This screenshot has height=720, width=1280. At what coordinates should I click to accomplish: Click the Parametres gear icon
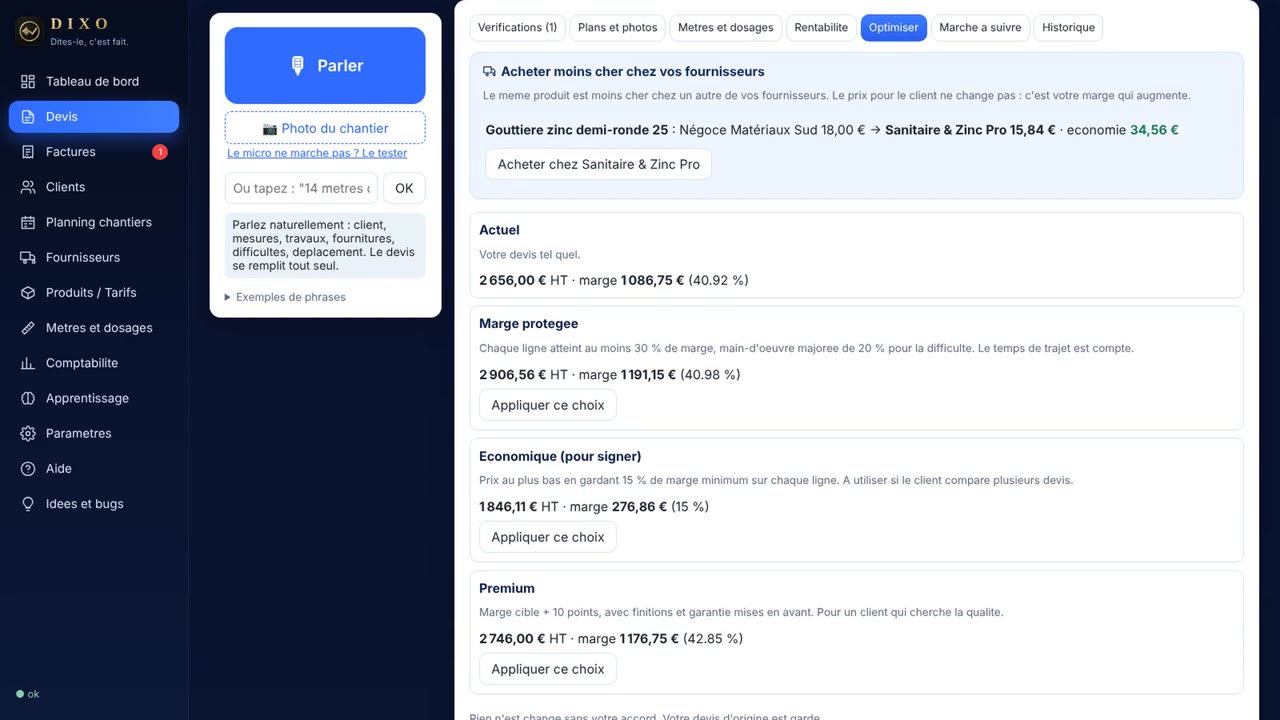(x=28, y=433)
